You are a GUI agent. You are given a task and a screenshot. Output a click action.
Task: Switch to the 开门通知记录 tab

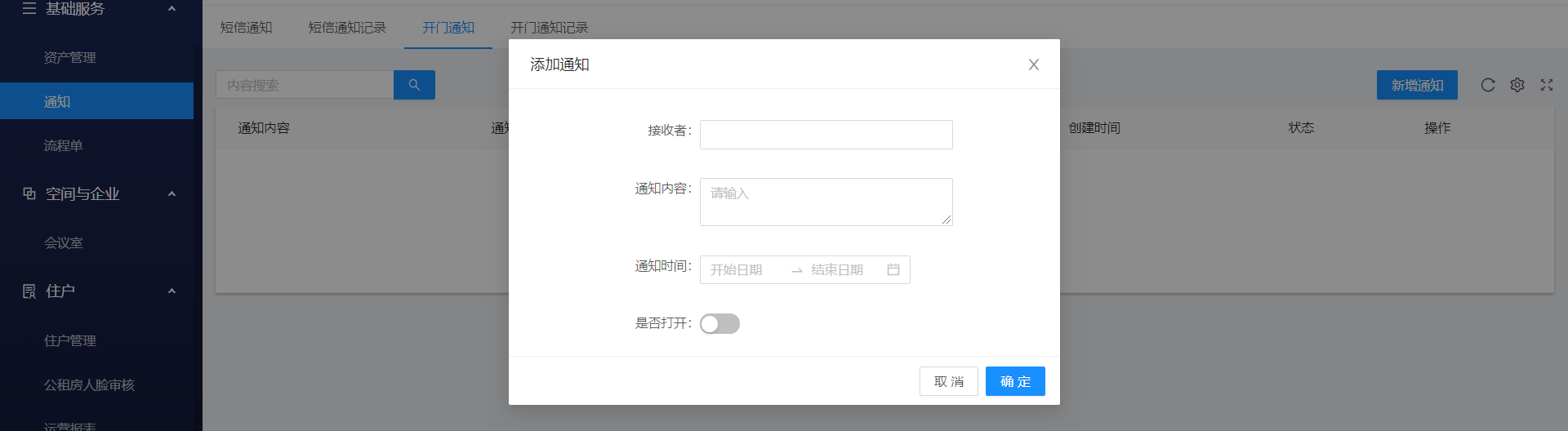549,28
